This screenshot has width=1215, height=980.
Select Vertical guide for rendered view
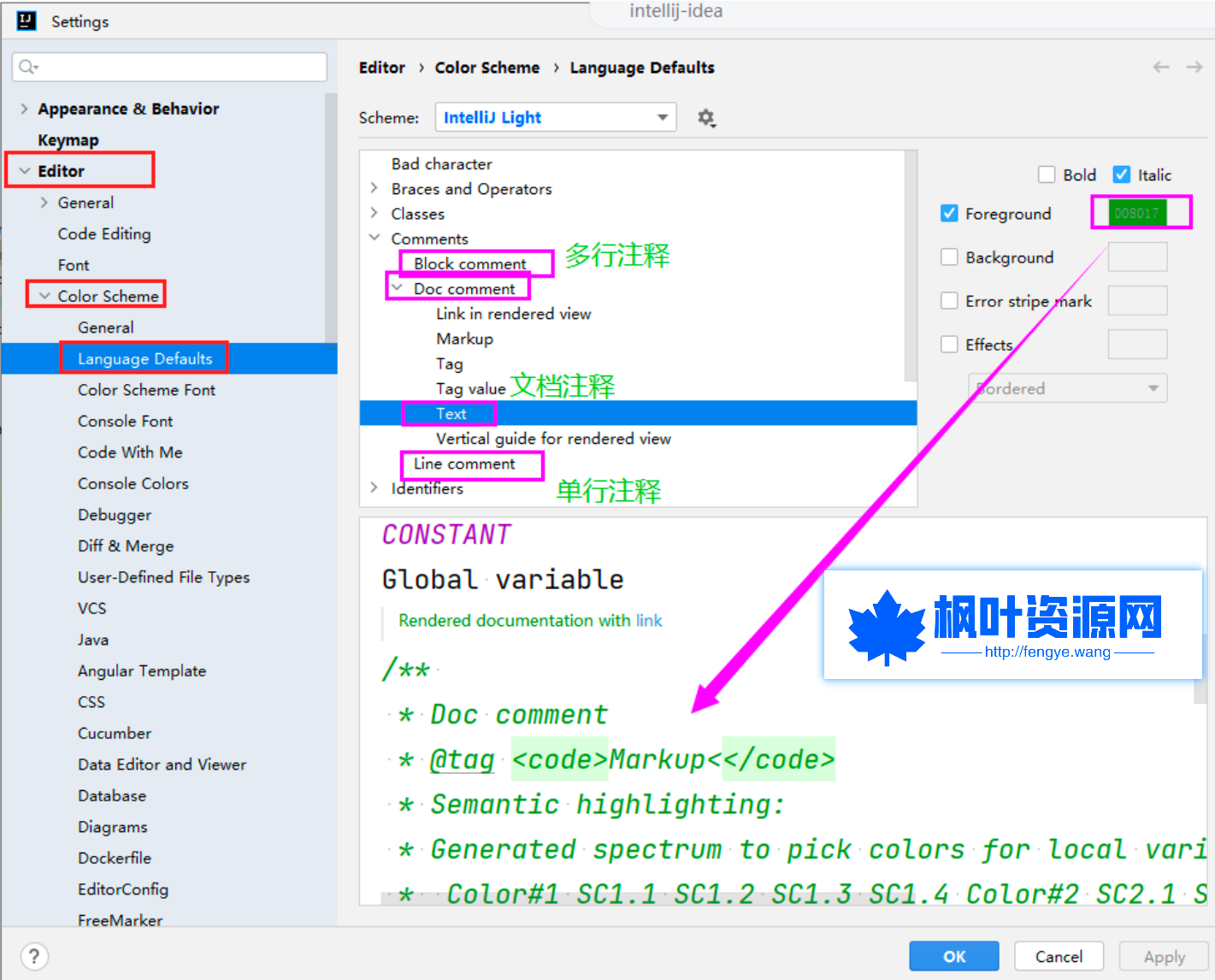click(553, 439)
